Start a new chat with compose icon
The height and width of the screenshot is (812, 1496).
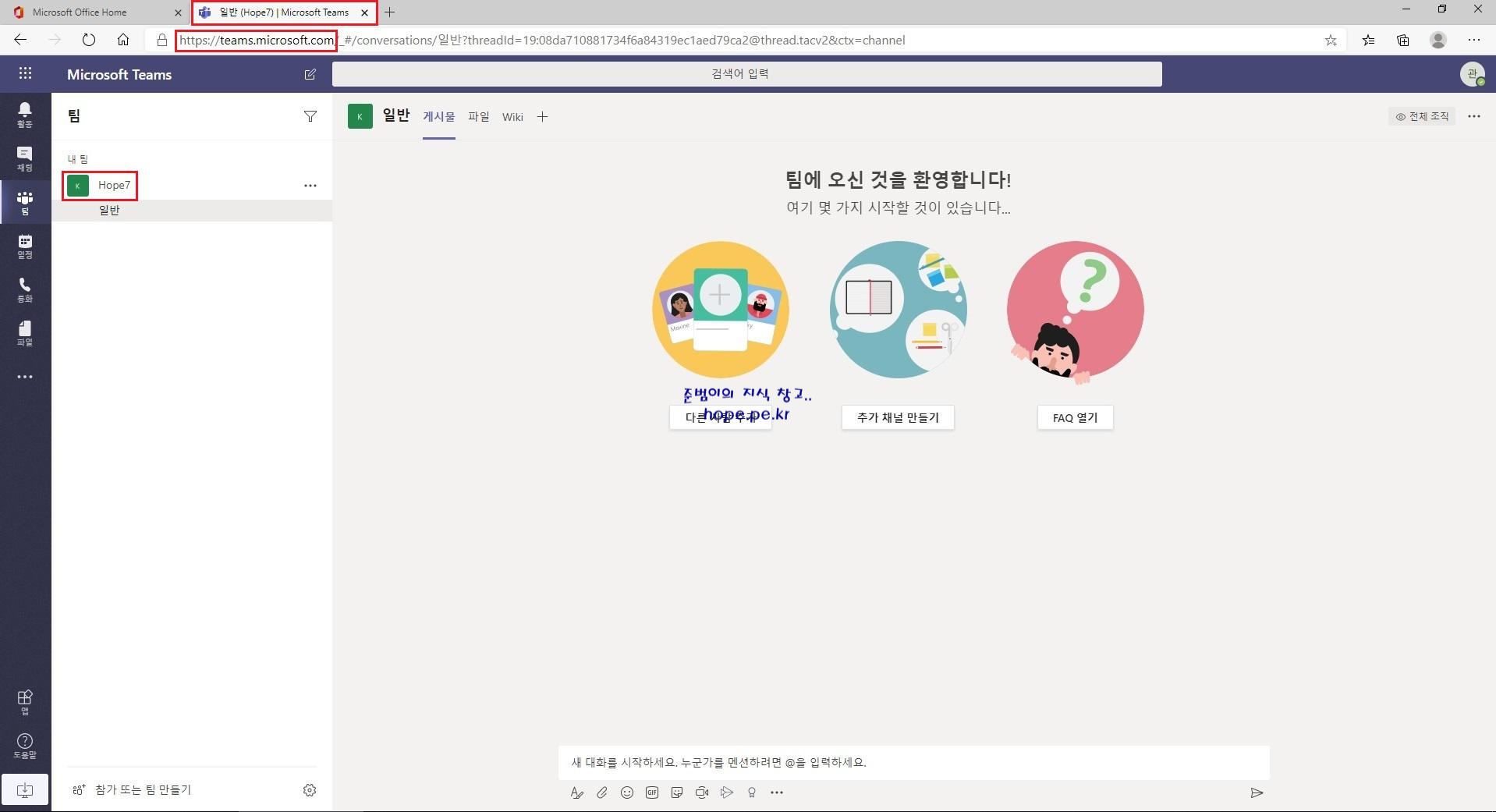coord(310,74)
